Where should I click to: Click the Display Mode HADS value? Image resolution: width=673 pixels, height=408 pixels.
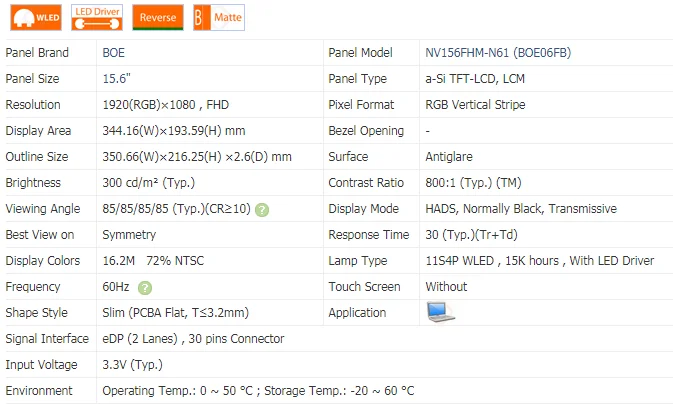click(520, 209)
